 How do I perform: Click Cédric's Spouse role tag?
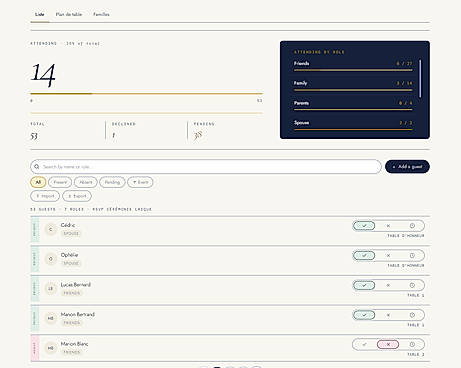tap(71, 234)
